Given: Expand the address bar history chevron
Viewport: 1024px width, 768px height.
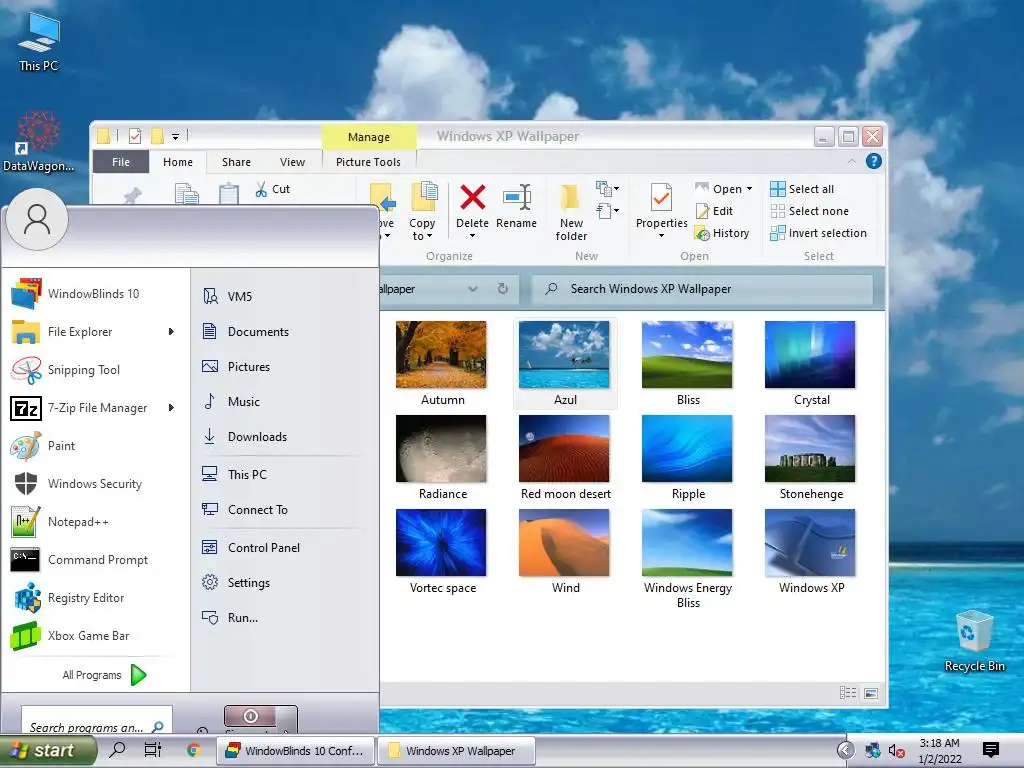Looking at the screenshot, I should (x=473, y=289).
